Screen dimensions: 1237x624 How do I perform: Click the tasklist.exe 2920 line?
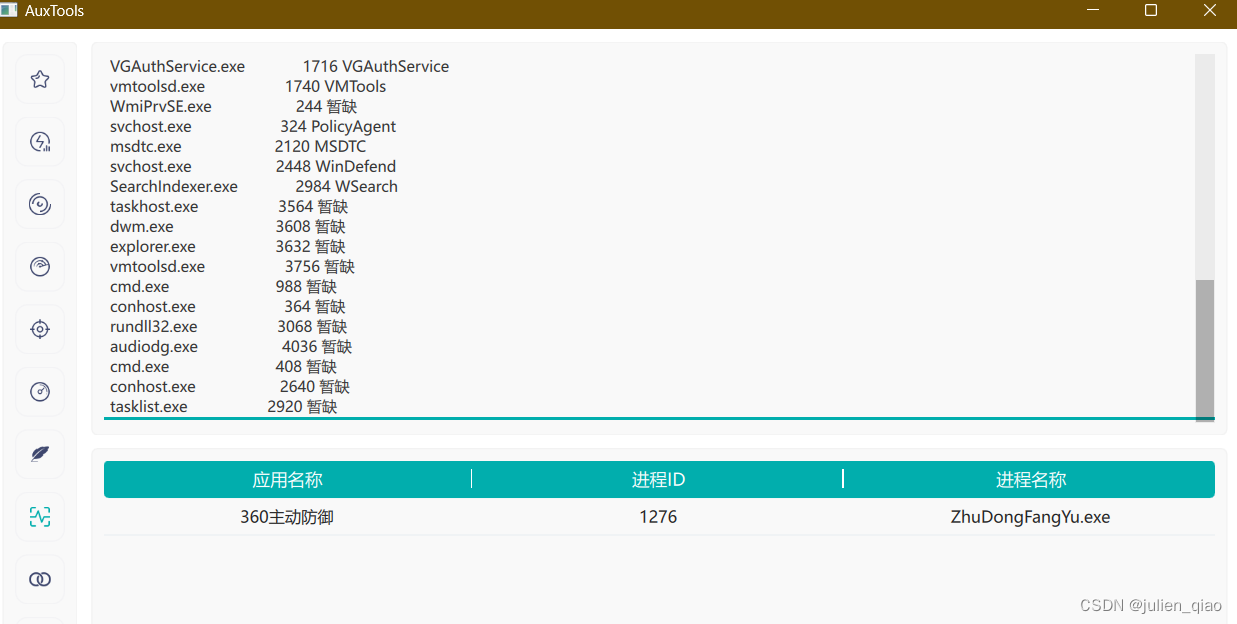(x=224, y=406)
